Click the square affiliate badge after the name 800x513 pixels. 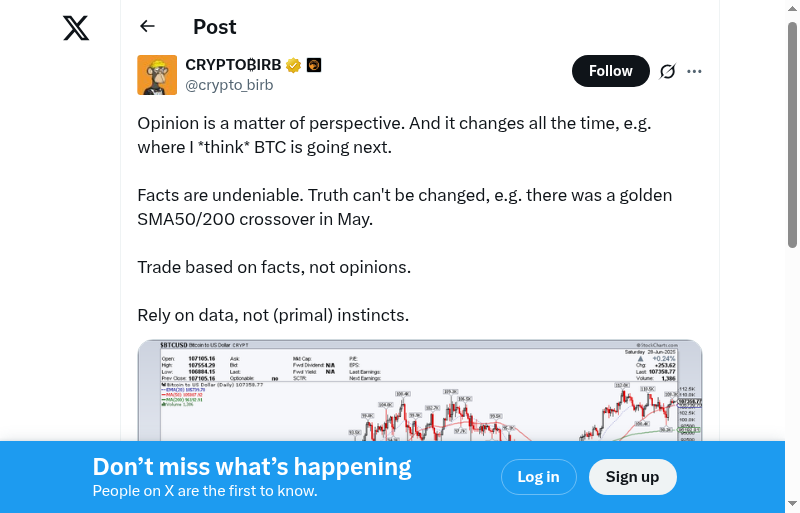pyautogui.click(x=313, y=66)
